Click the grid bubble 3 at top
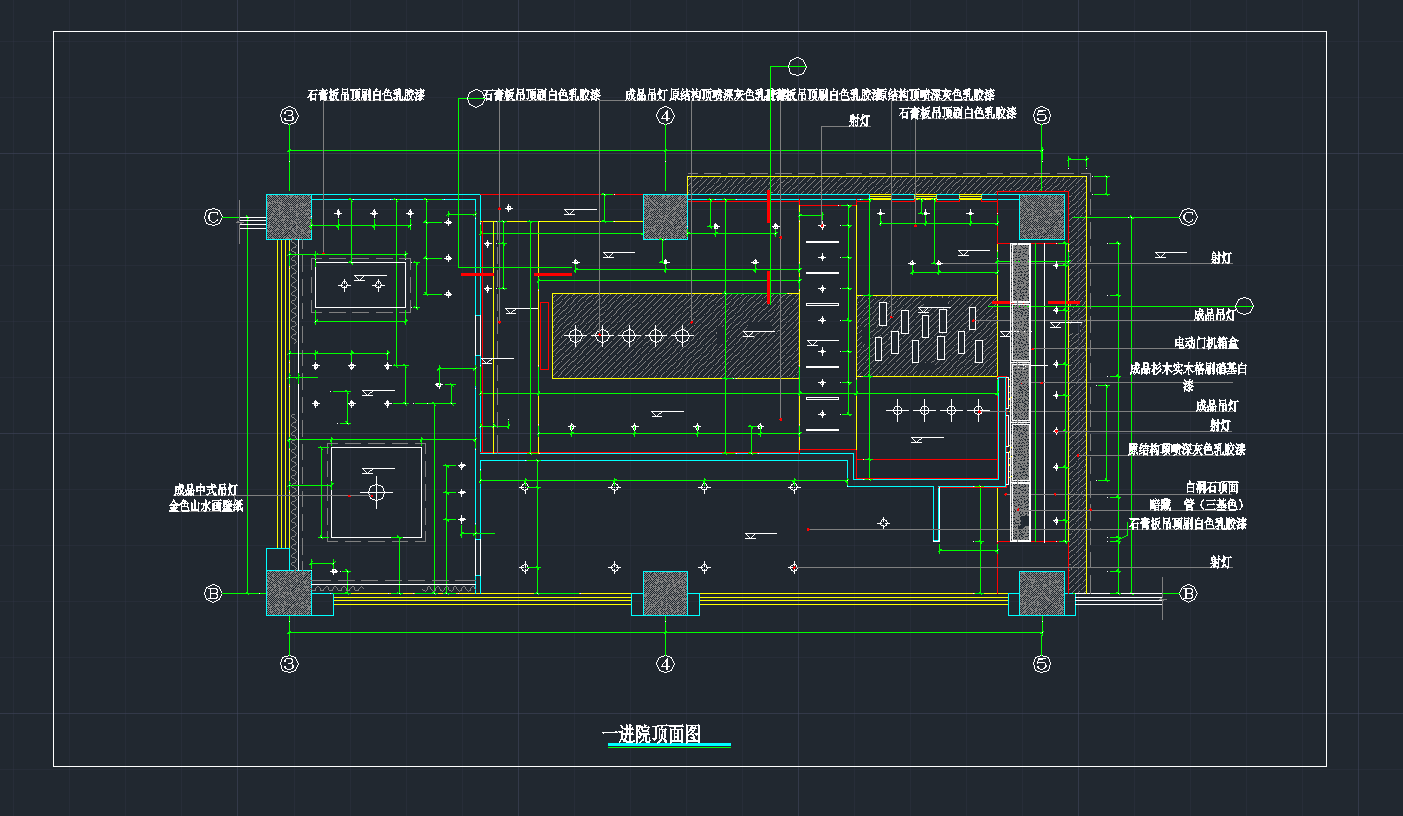 (x=289, y=116)
